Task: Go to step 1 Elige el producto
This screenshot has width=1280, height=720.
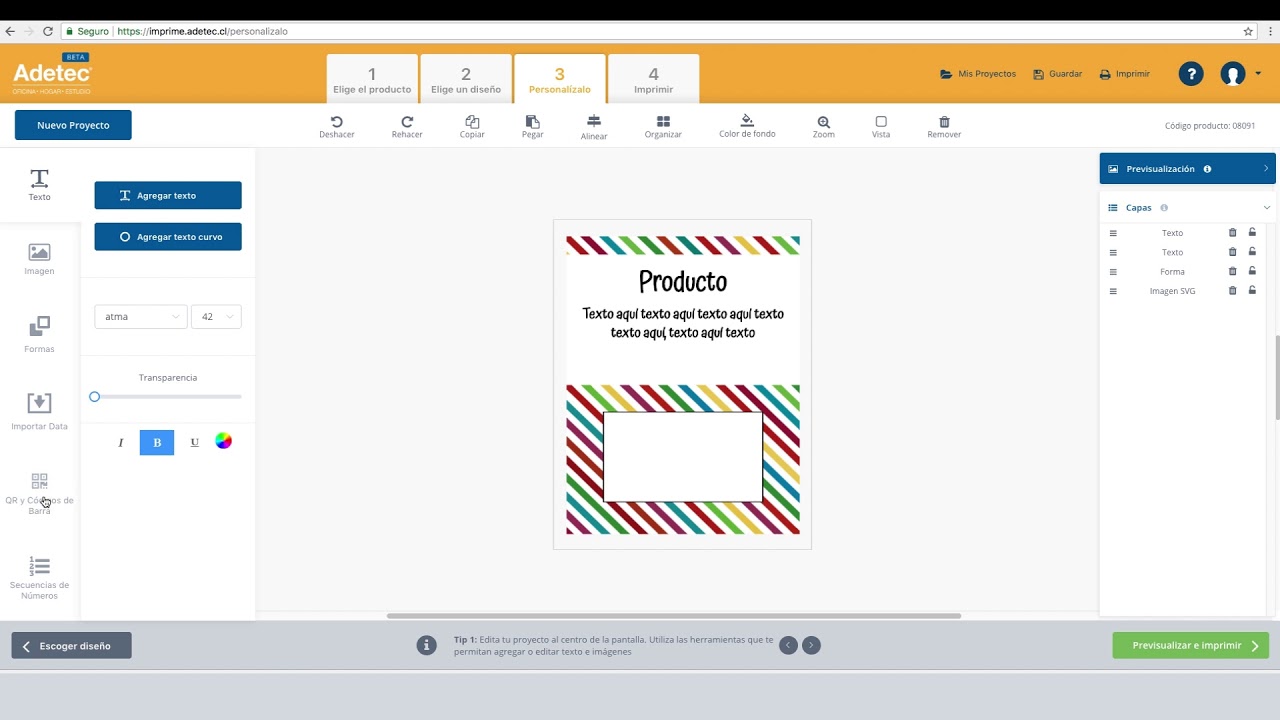Action: tap(372, 79)
